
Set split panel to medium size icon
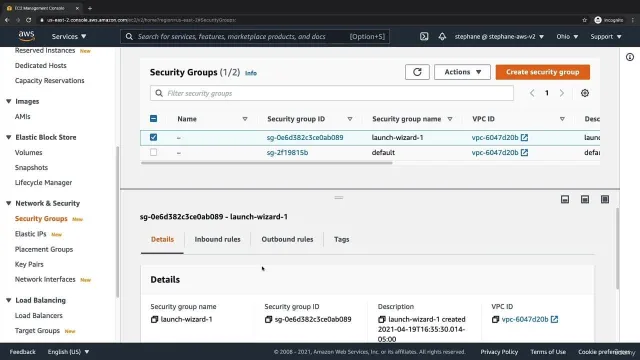pos(585,199)
